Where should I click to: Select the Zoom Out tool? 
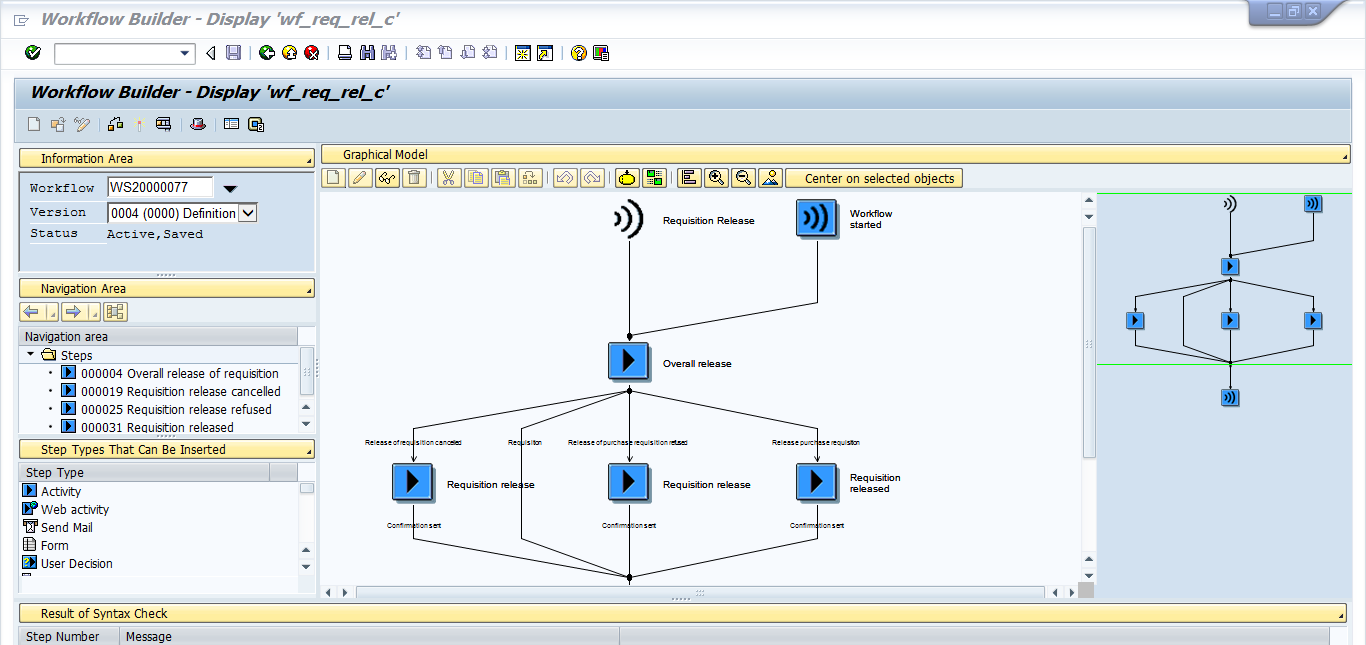click(744, 177)
